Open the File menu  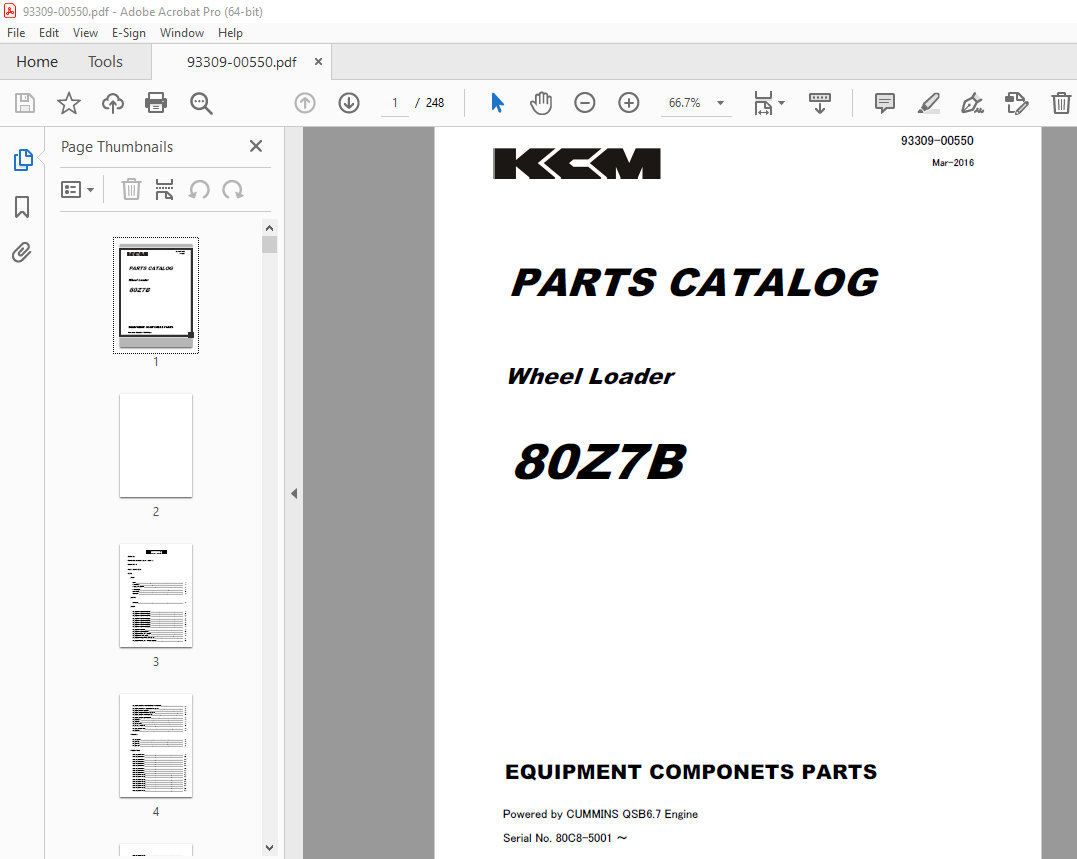point(16,33)
